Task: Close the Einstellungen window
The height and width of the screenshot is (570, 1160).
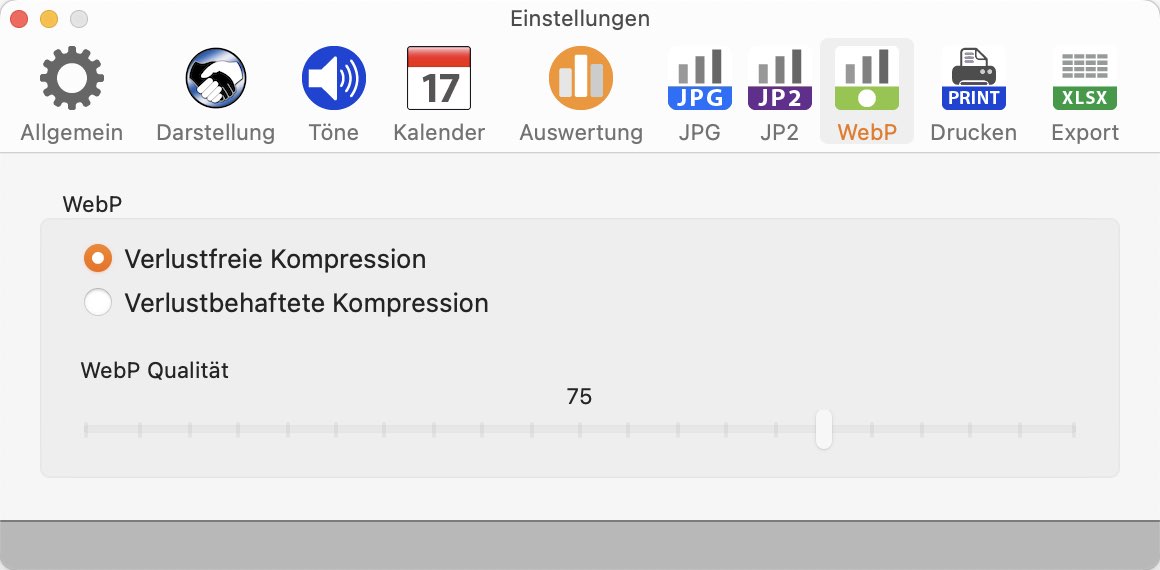Action: click(19, 19)
